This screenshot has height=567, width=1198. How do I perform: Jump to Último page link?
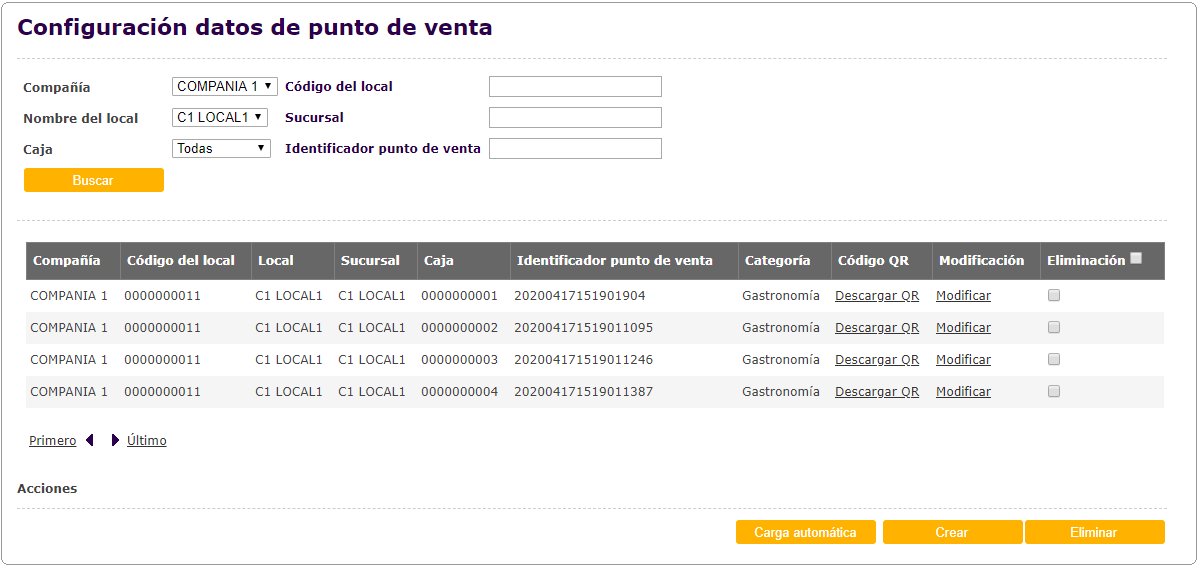(147, 441)
